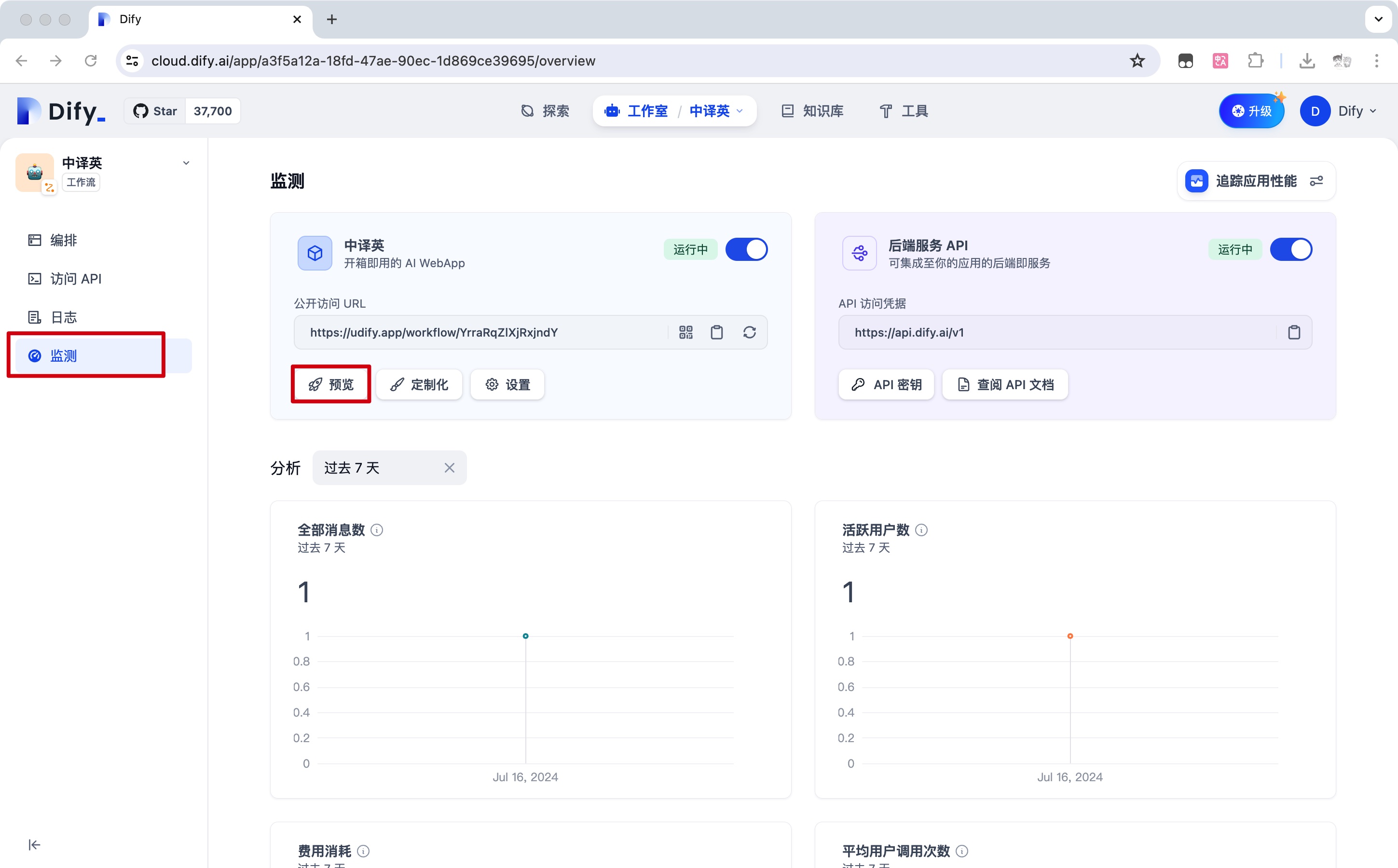Click the 追踪应用性能 panel
1398x868 pixels.
point(1256,181)
